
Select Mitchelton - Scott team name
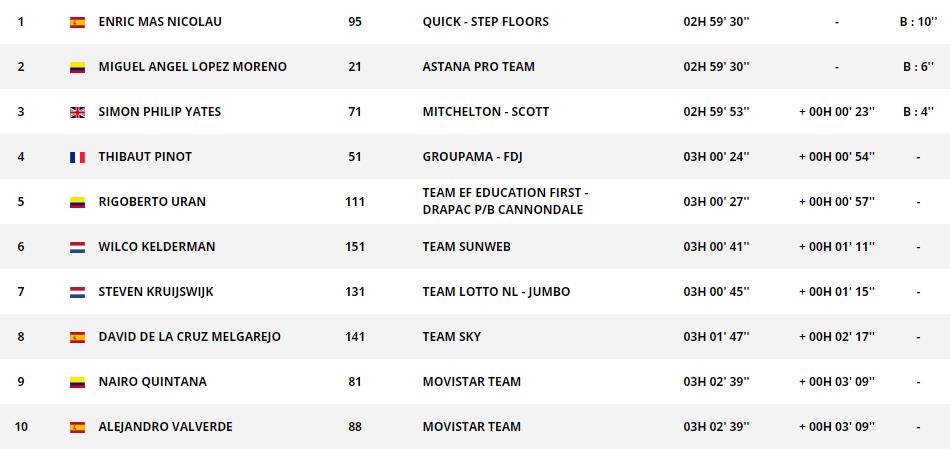[485, 112]
